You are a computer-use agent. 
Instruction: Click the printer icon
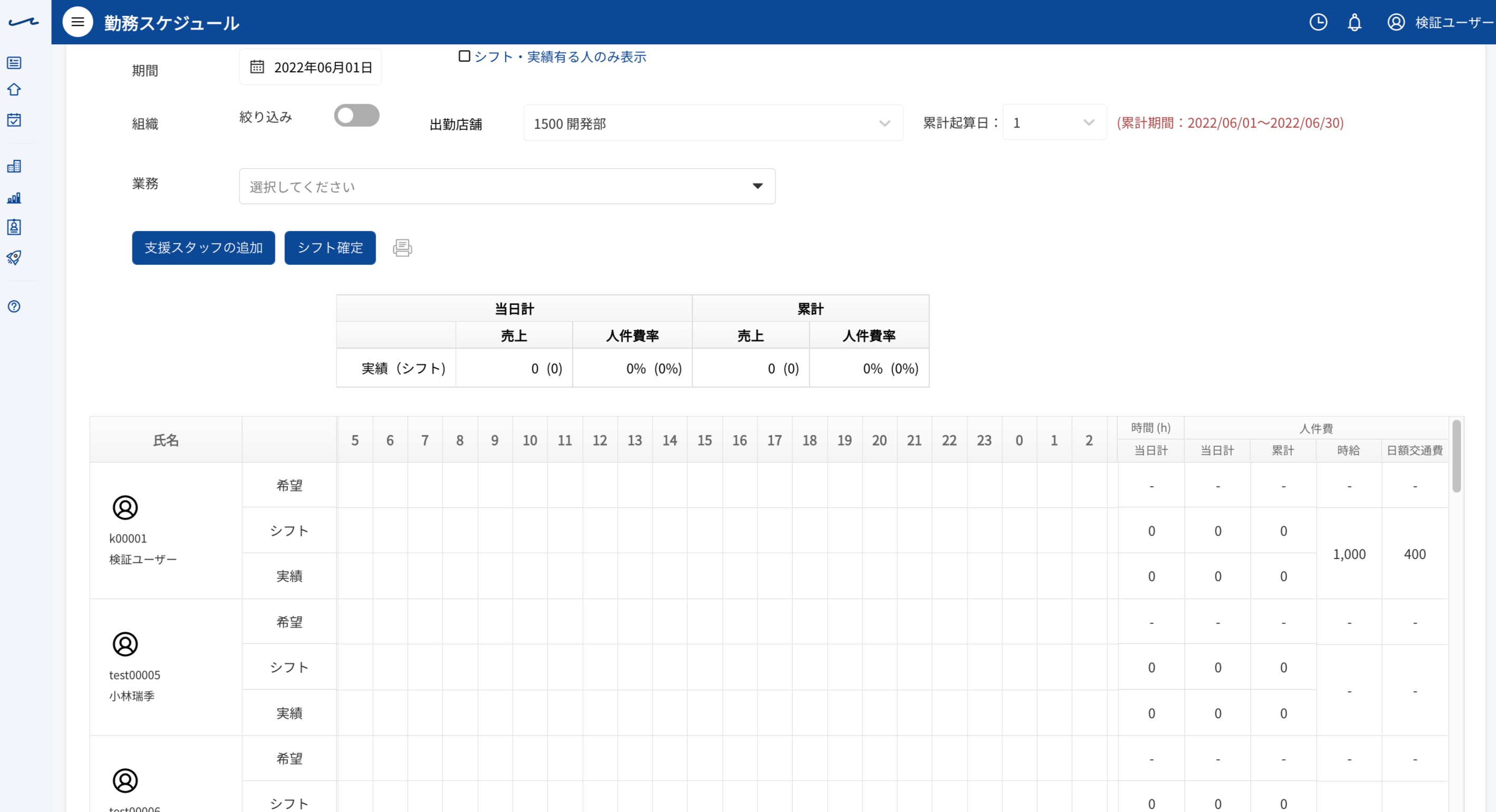pyautogui.click(x=402, y=248)
